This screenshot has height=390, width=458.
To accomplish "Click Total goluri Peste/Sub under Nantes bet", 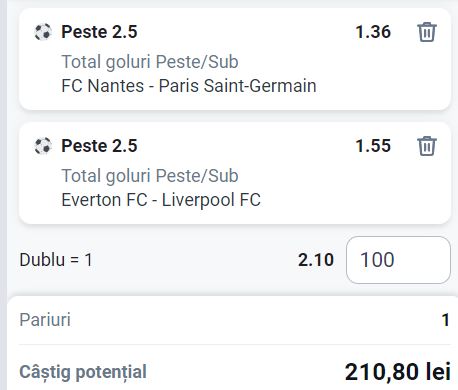I will tap(150, 62).
